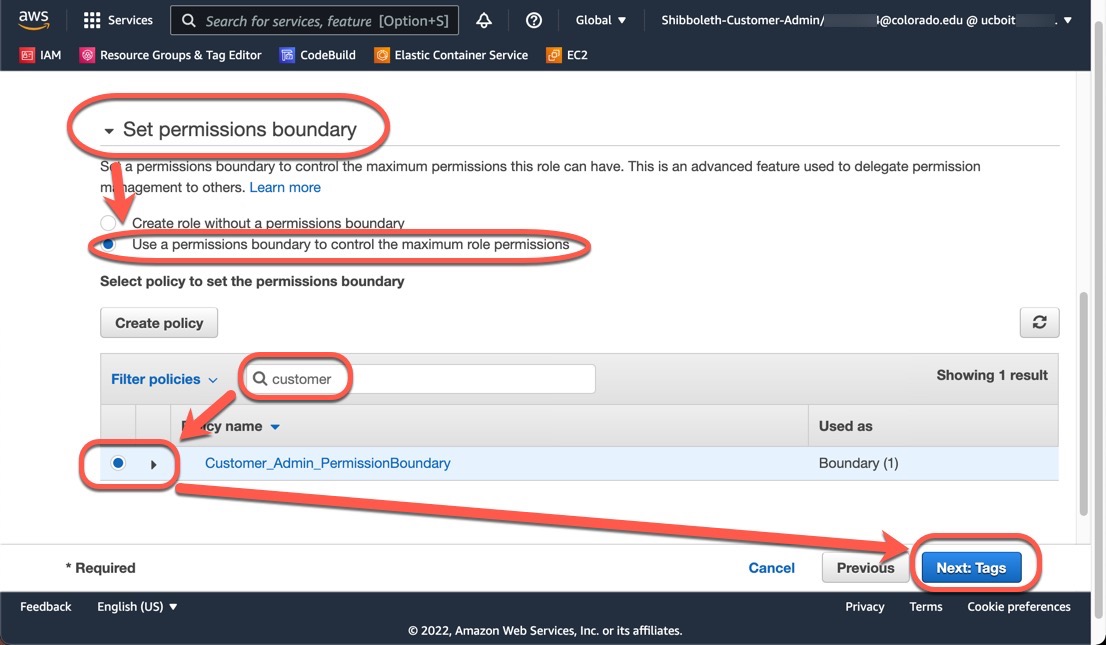Refresh the policy list
Viewport: 1106px width, 645px height.
1039,322
